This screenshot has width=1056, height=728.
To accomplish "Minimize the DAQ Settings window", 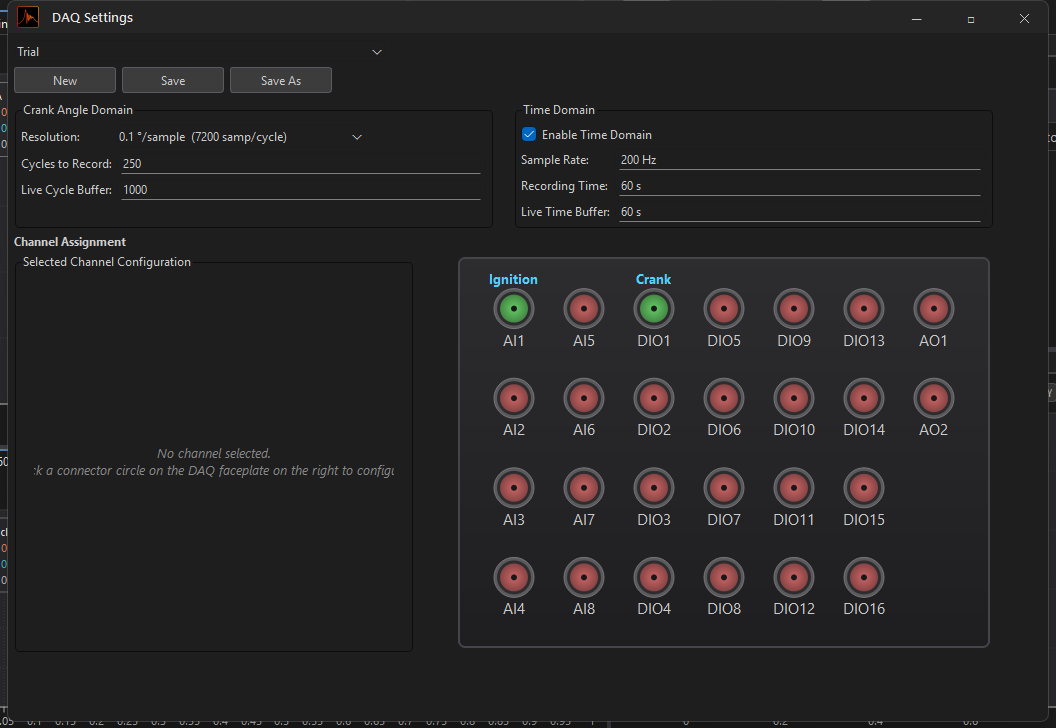I will coord(917,19).
